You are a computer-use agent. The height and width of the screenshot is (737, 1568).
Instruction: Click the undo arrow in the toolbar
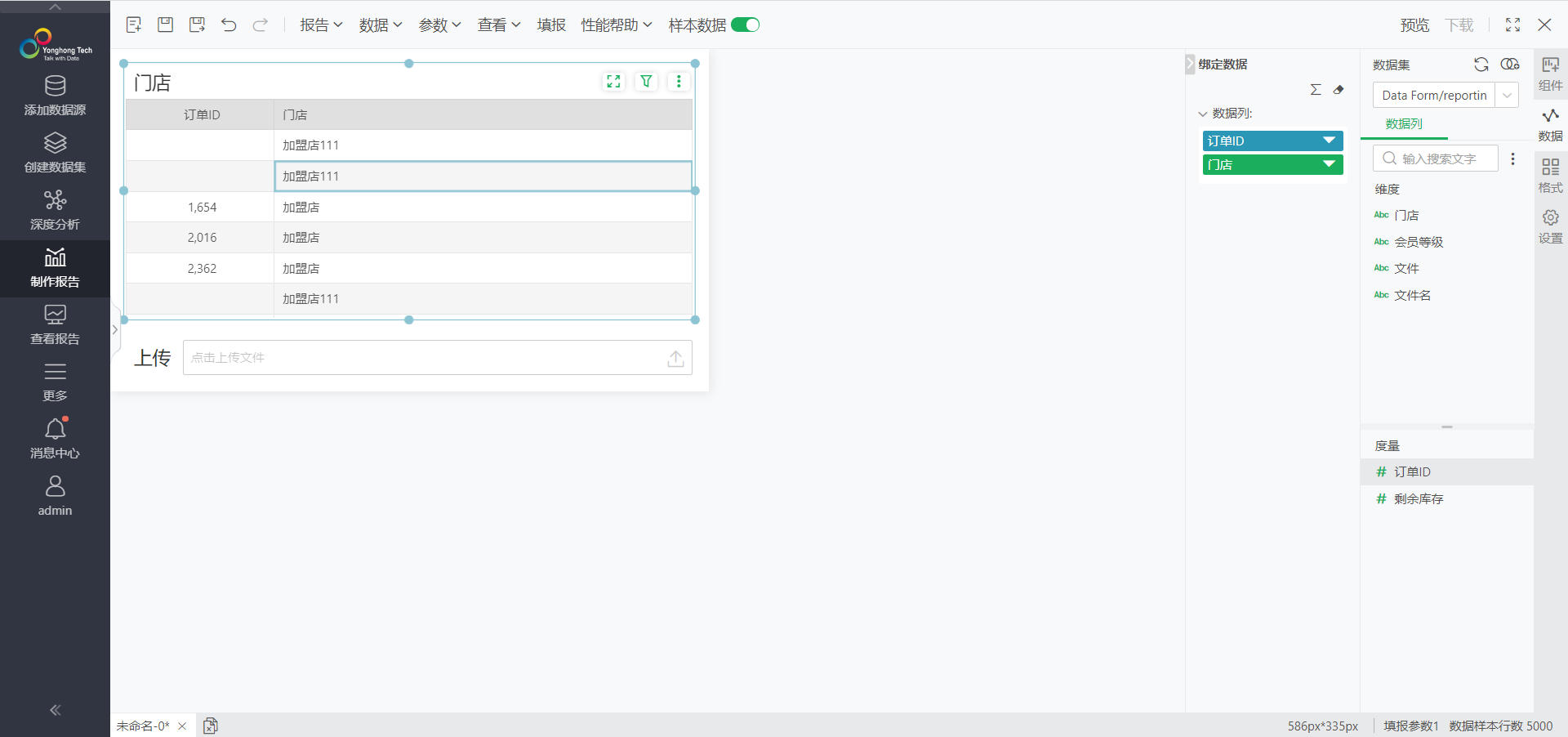[x=229, y=25]
